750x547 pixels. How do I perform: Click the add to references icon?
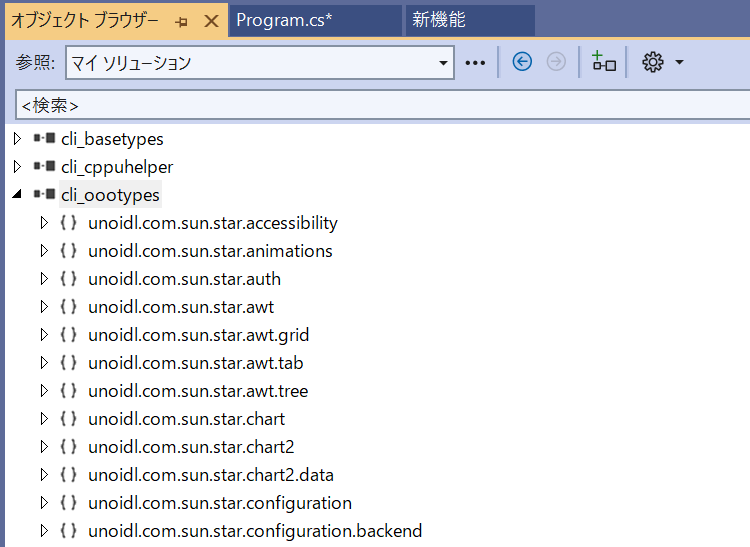[x=604, y=62]
